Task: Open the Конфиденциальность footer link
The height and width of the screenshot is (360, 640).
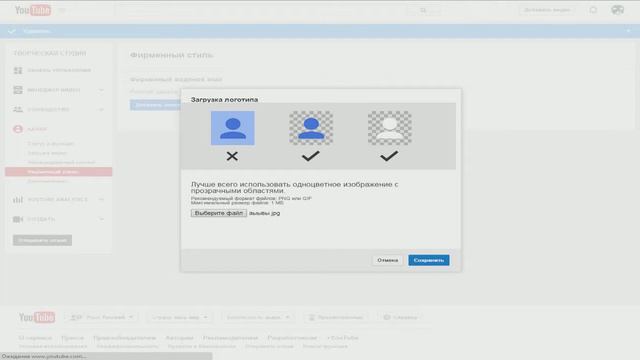Action: 127,347
